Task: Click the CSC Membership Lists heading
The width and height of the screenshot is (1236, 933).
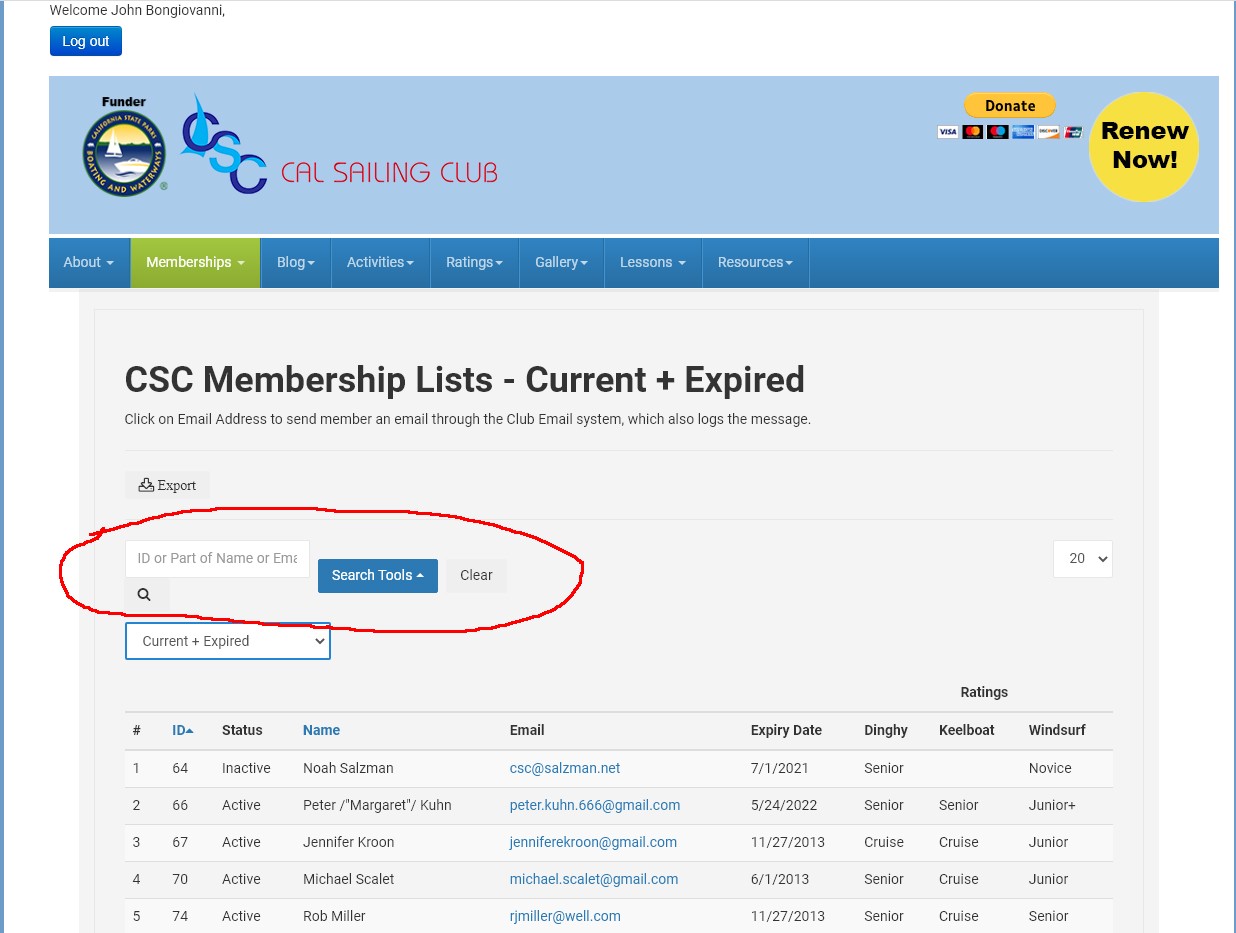Action: tap(464, 380)
